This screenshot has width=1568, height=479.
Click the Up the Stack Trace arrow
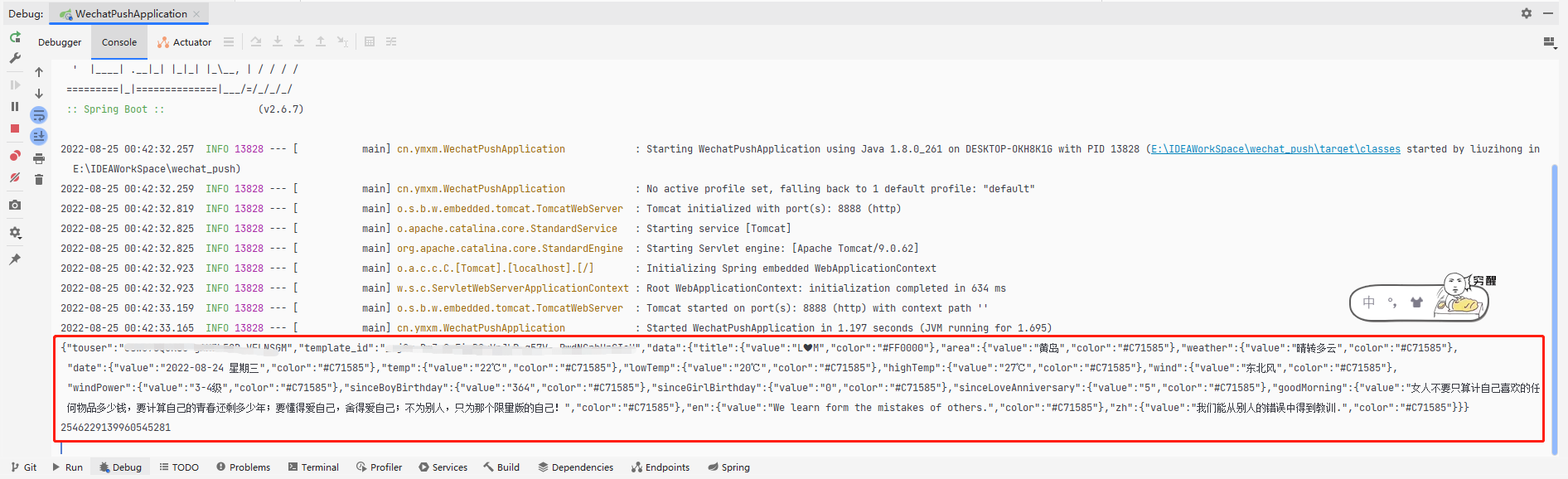pos(39,72)
